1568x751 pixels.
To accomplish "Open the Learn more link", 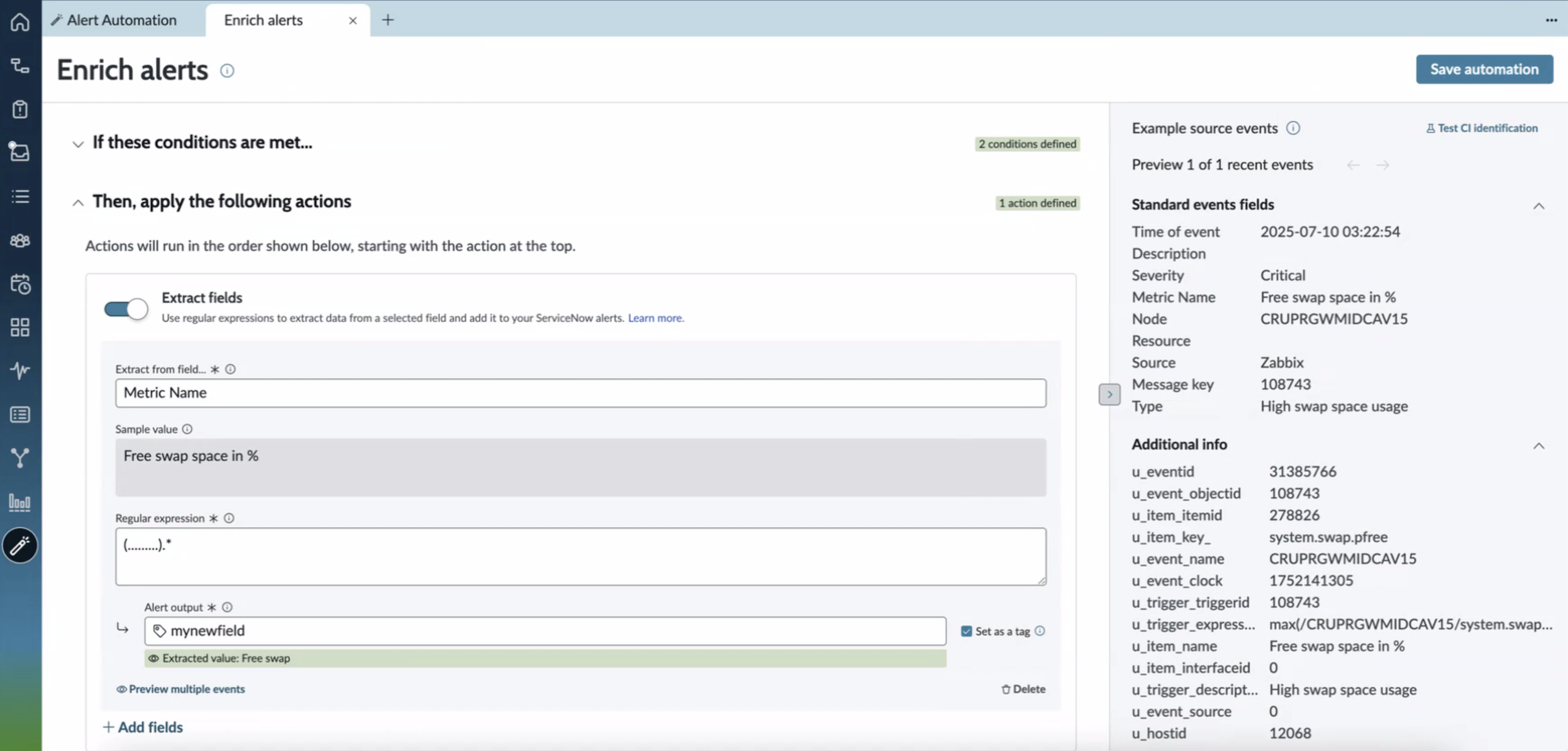I will 655,318.
